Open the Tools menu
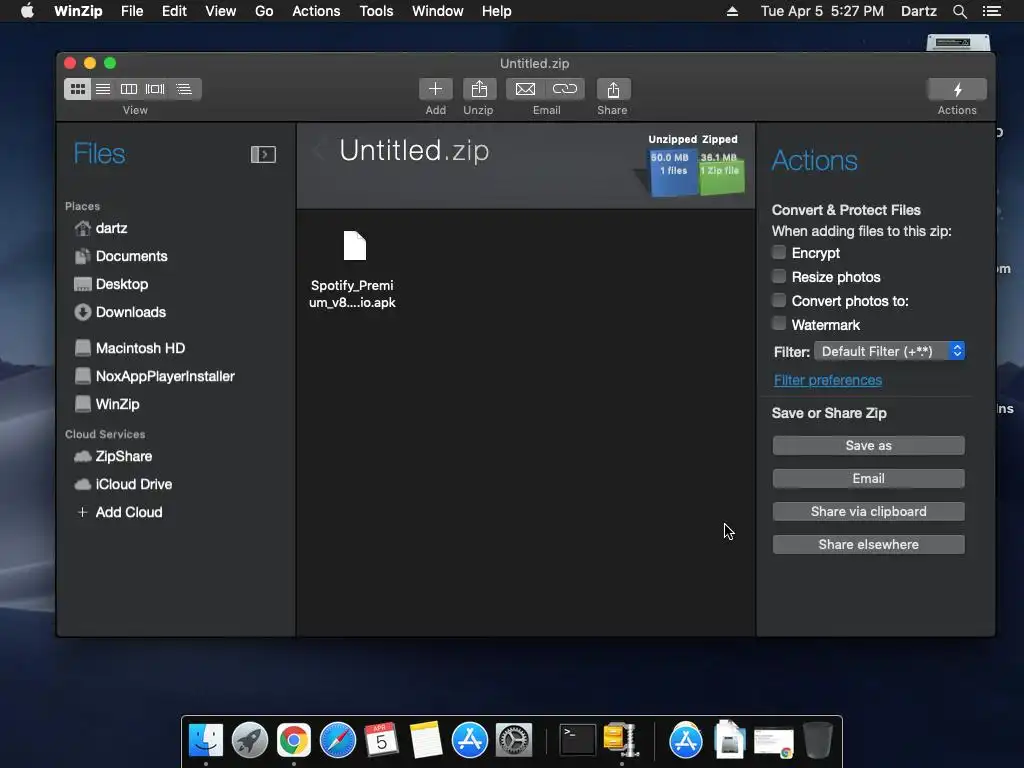 click(376, 11)
